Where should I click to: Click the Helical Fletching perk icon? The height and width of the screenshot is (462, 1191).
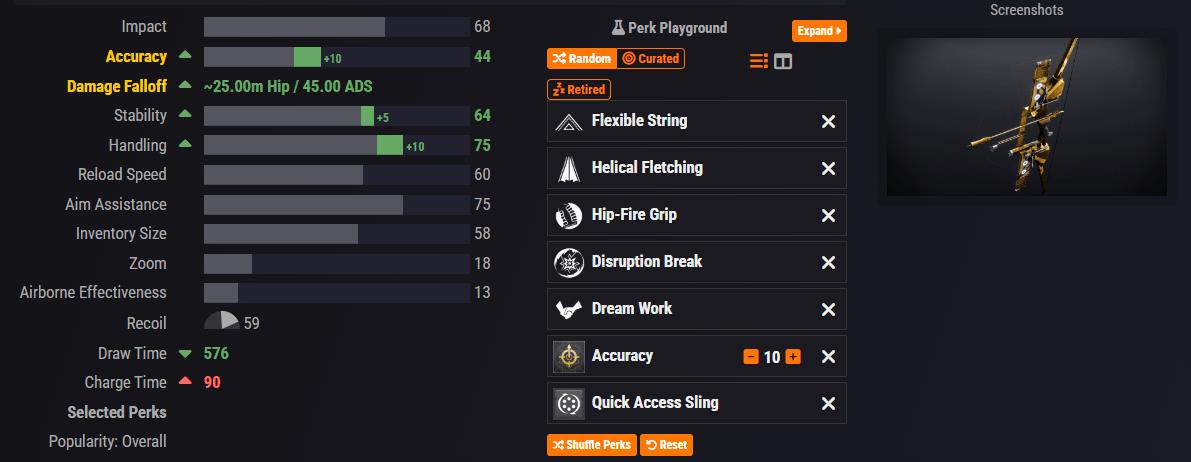point(569,168)
